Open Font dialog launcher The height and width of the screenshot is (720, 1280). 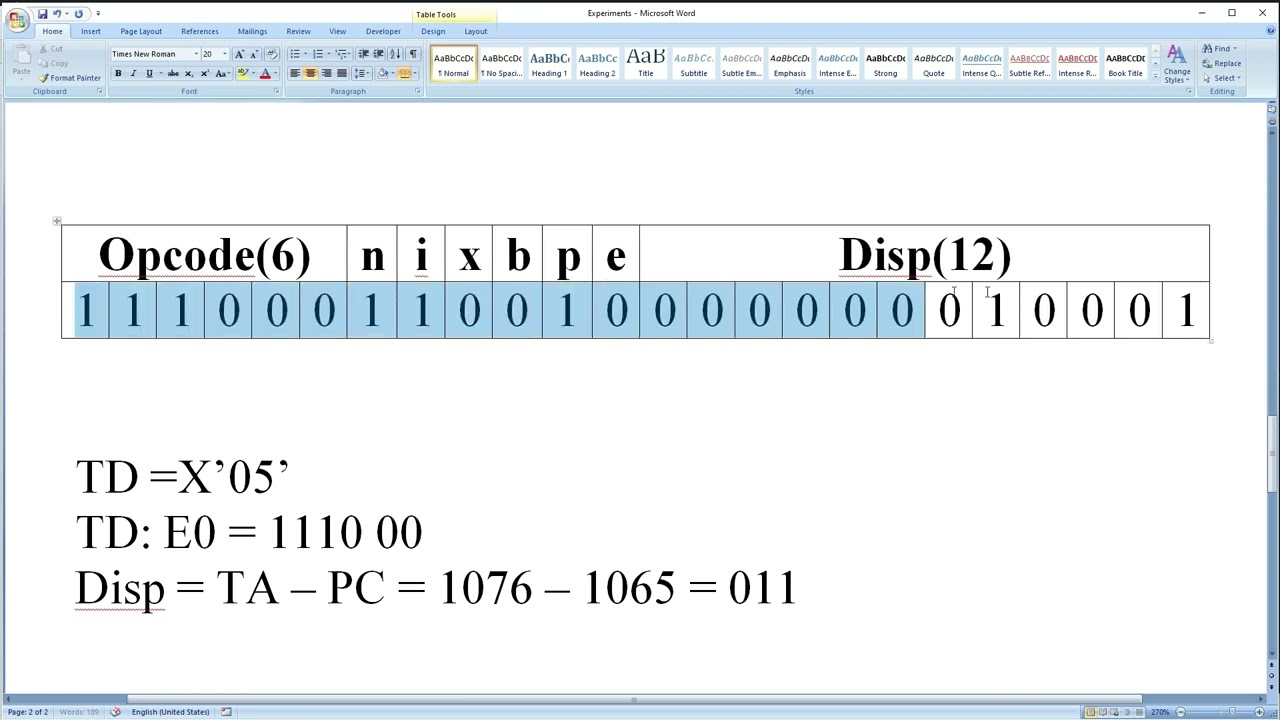point(277,92)
